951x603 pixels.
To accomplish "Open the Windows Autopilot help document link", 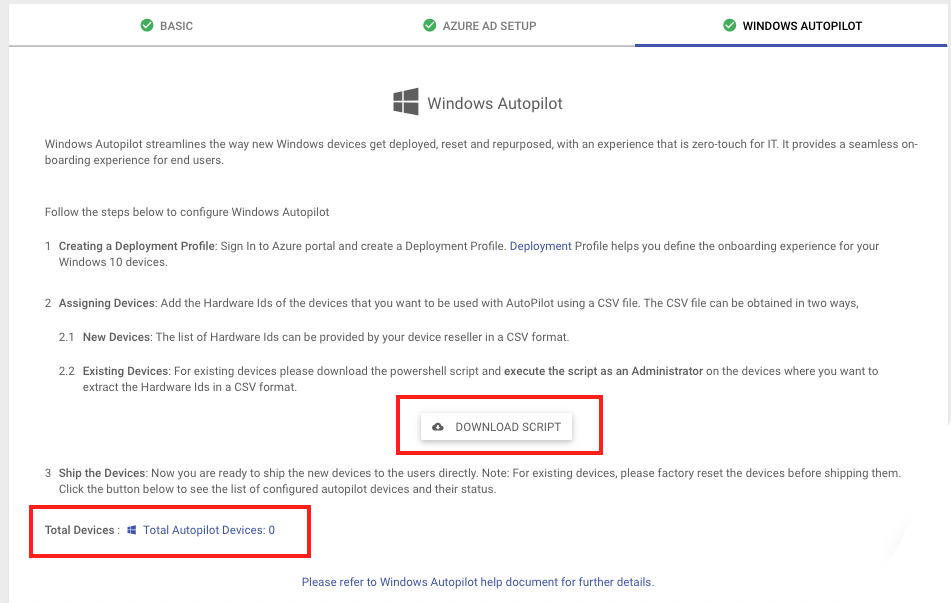I will point(478,582).
